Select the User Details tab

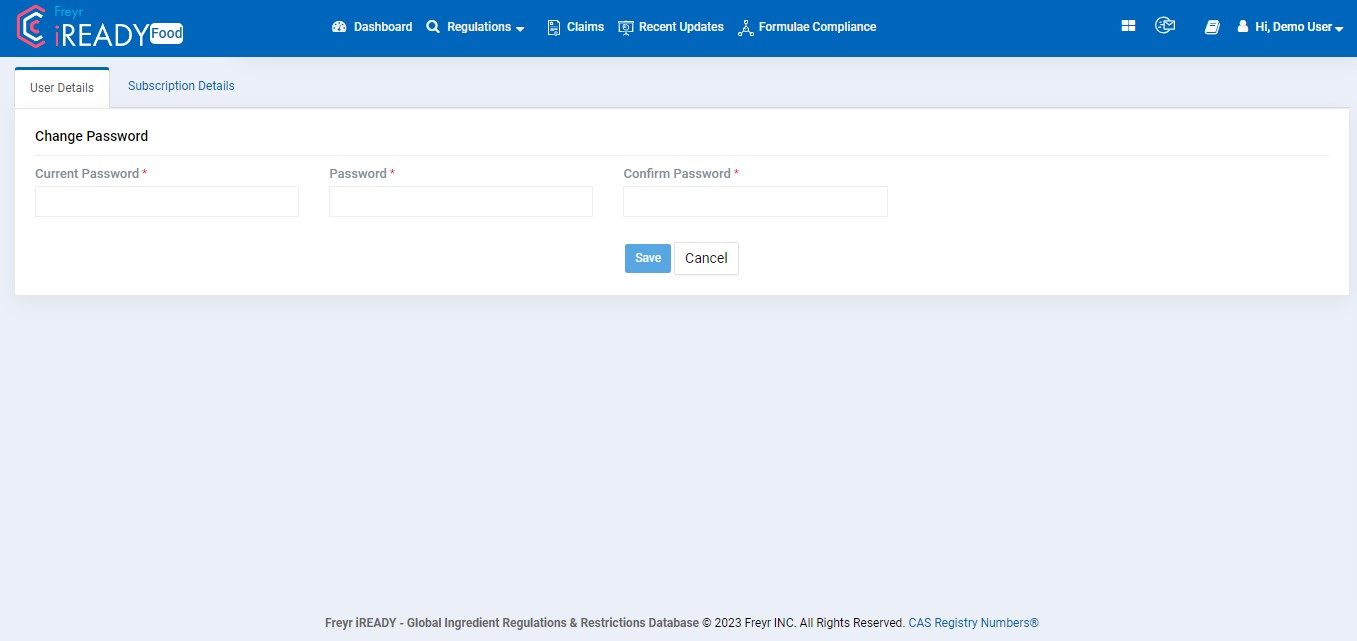pos(62,88)
